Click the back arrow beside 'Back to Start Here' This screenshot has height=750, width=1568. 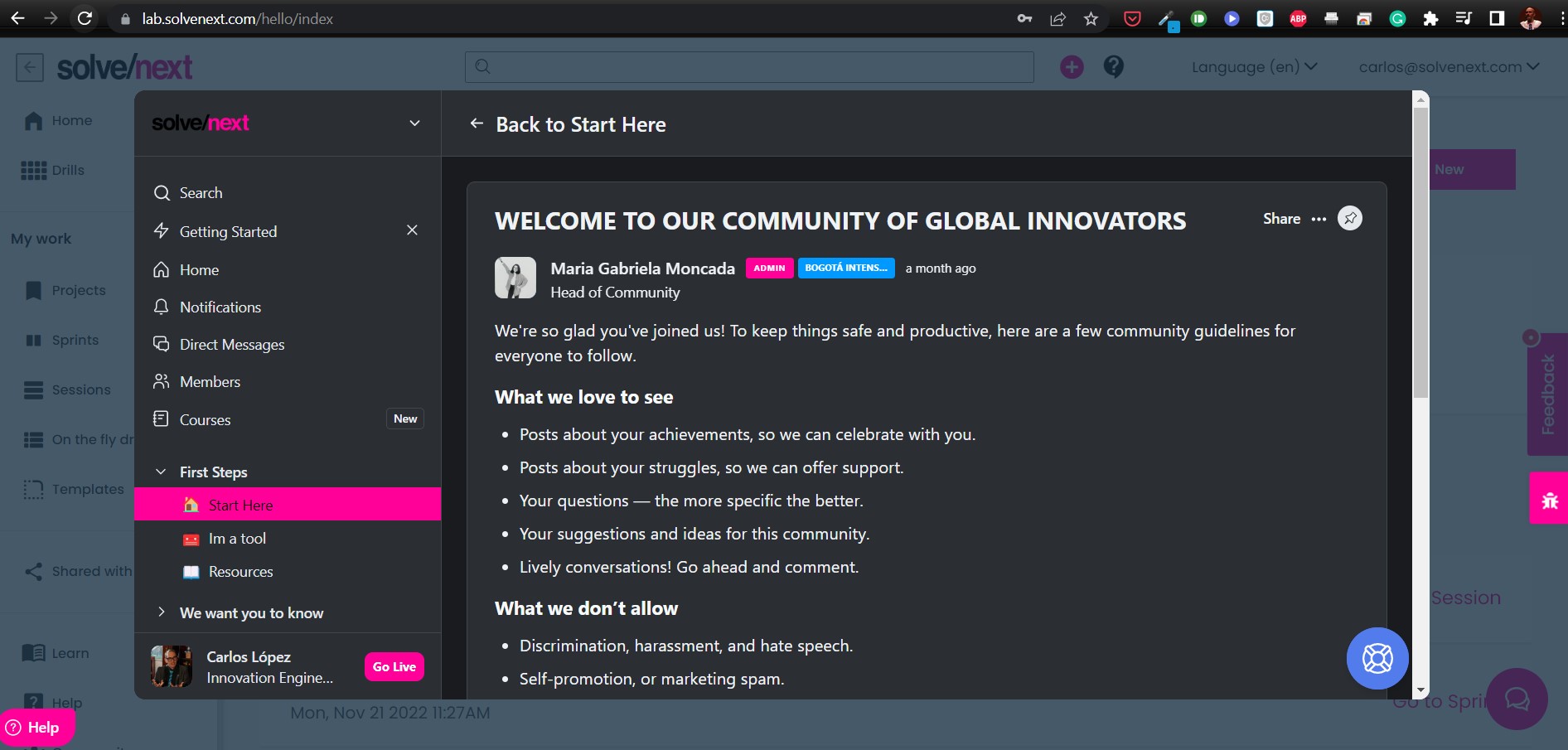pyautogui.click(x=477, y=123)
